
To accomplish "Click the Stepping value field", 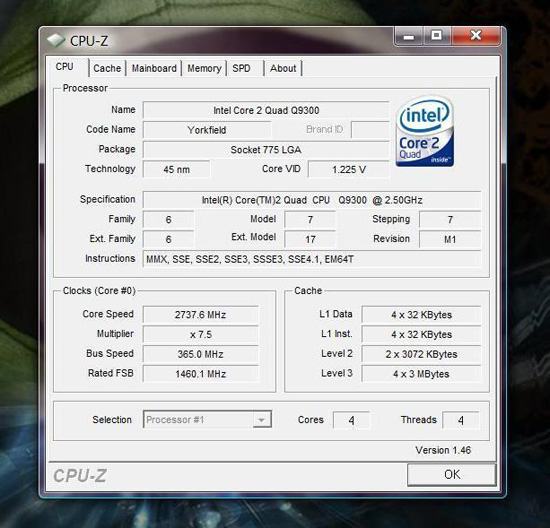I will click(450, 220).
